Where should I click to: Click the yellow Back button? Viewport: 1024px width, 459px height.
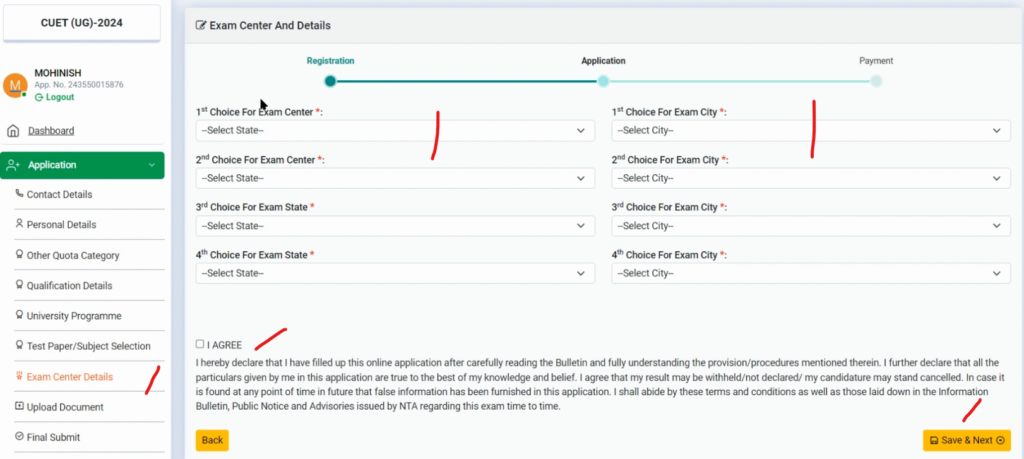212,440
